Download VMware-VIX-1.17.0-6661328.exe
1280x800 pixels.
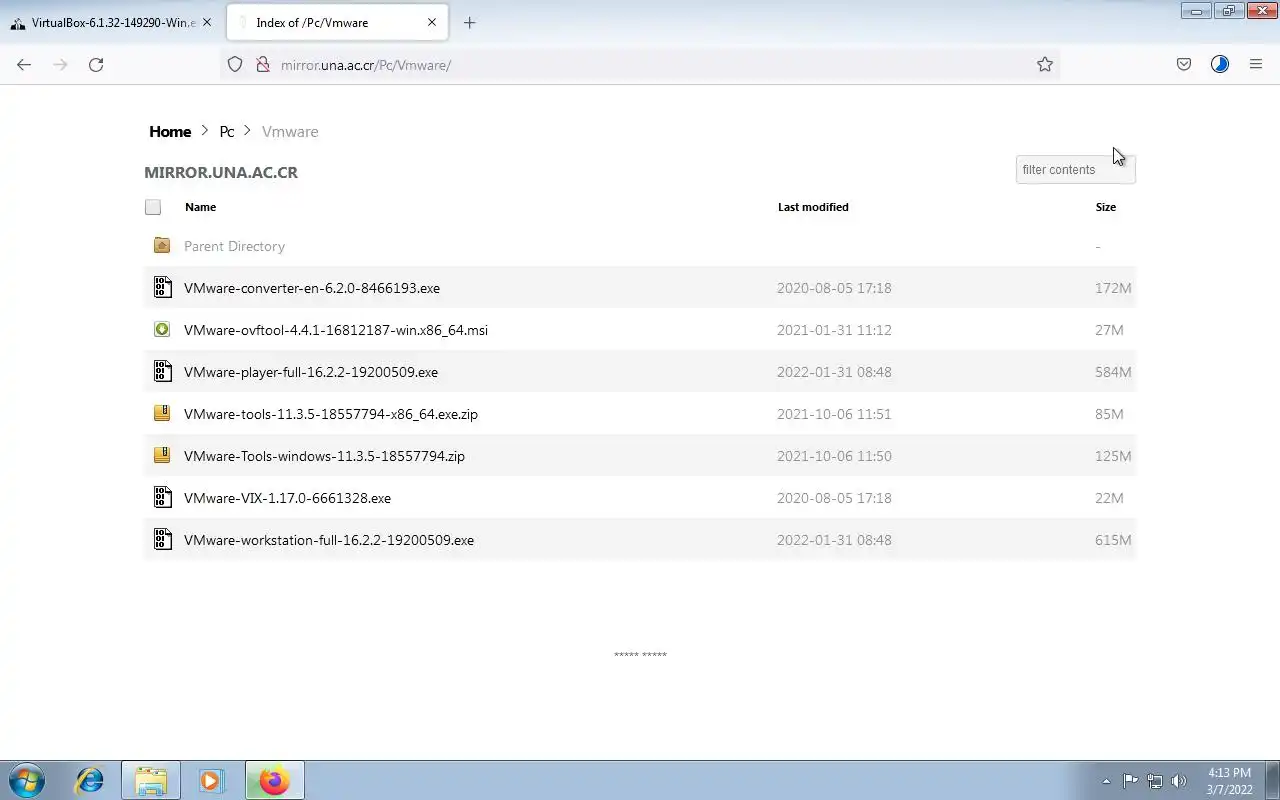coord(287,498)
